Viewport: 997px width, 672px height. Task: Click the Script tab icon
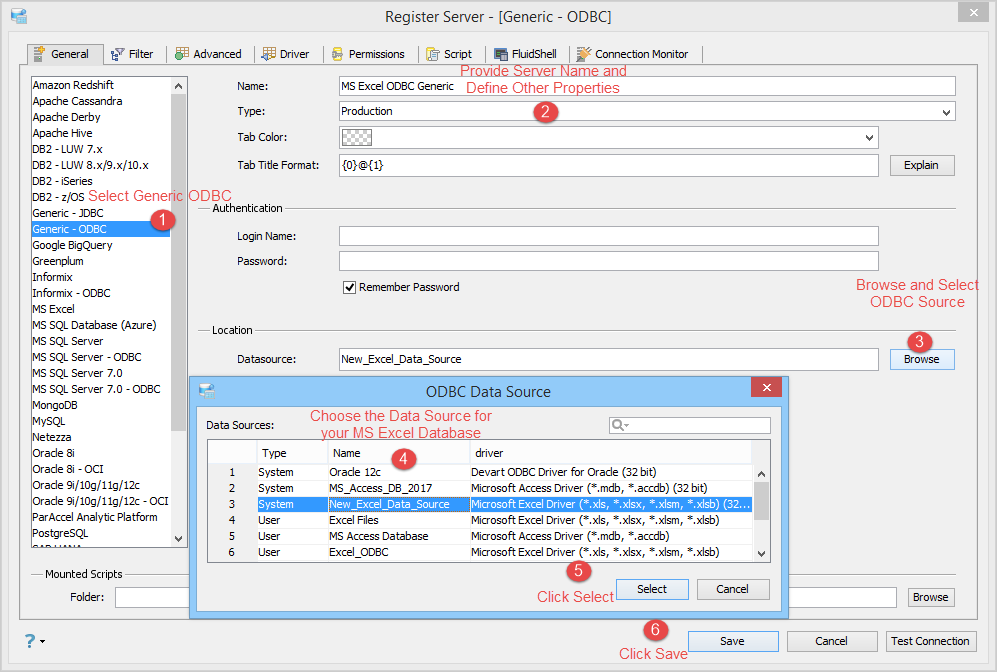(x=432, y=54)
